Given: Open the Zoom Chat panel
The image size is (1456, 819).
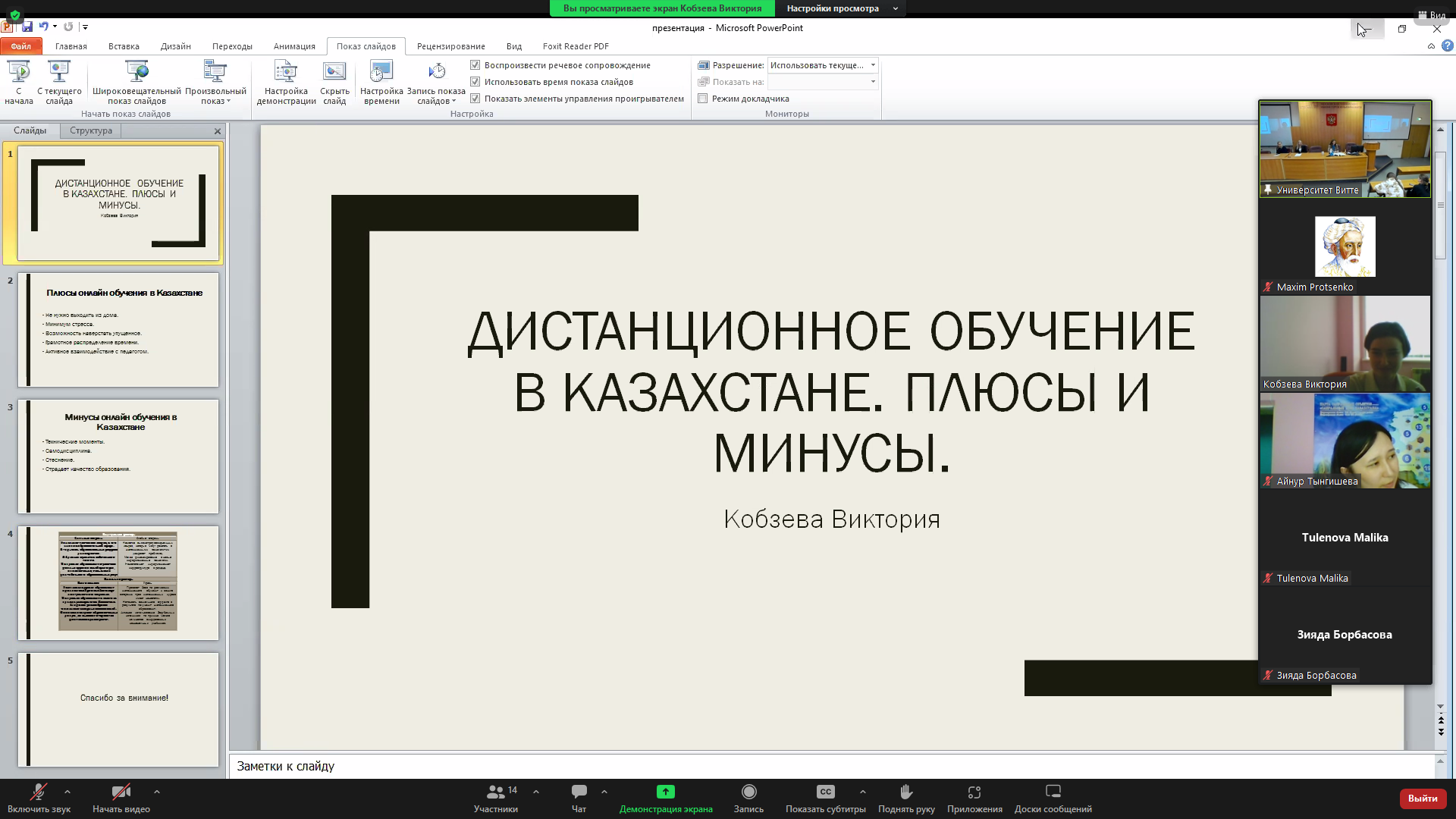Looking at the screenshot, I should click(579, 798).
